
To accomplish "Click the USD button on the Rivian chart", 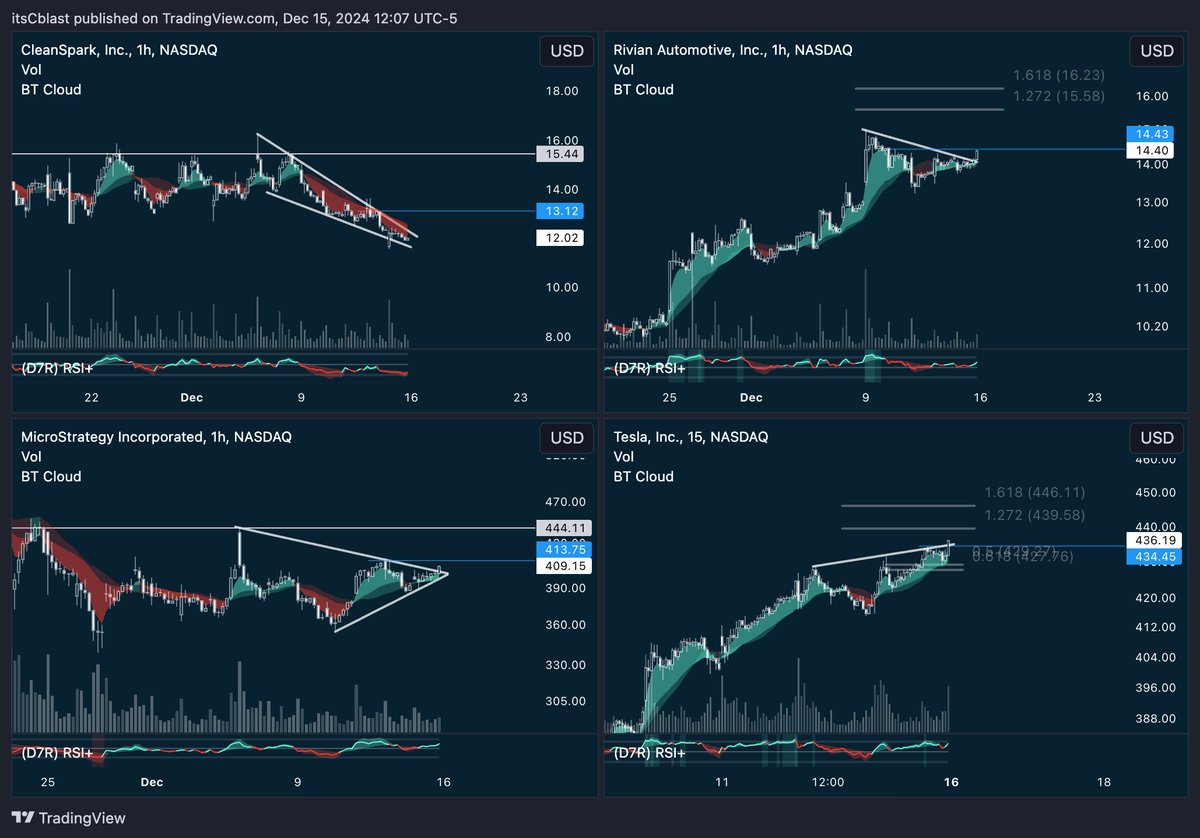I will tap(1157, 51).
